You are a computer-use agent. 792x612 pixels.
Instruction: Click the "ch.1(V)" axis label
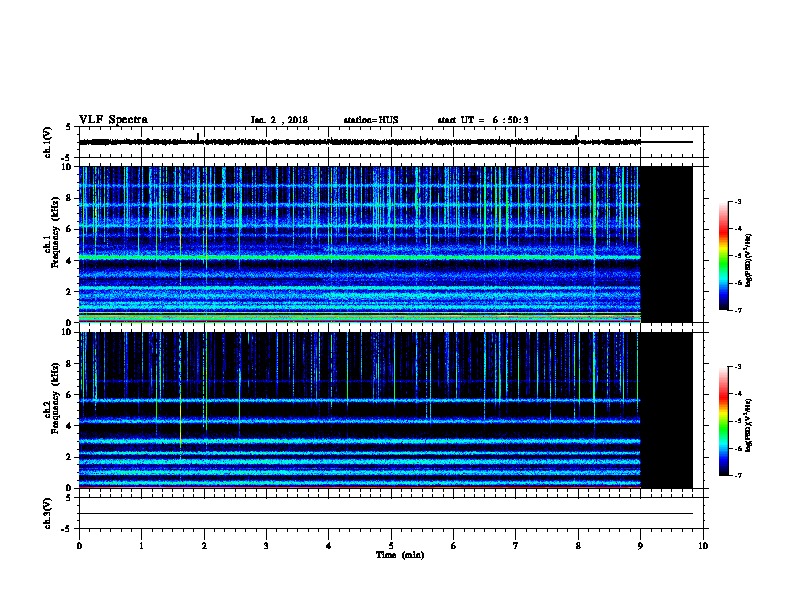tap(48, 142)
